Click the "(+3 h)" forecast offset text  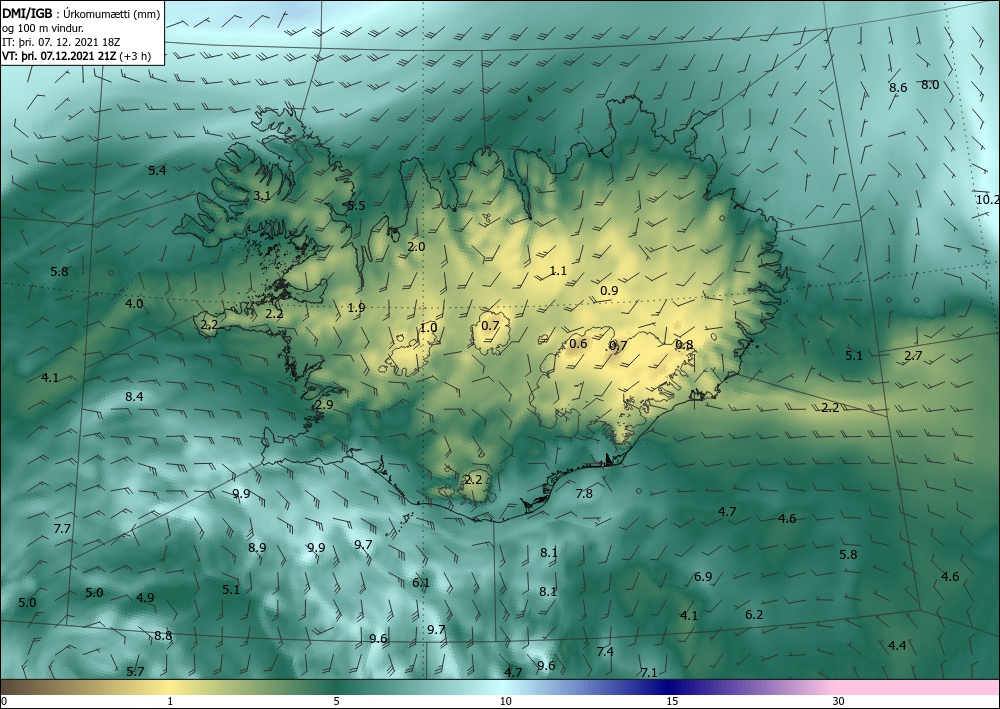(x=135, y=56)
